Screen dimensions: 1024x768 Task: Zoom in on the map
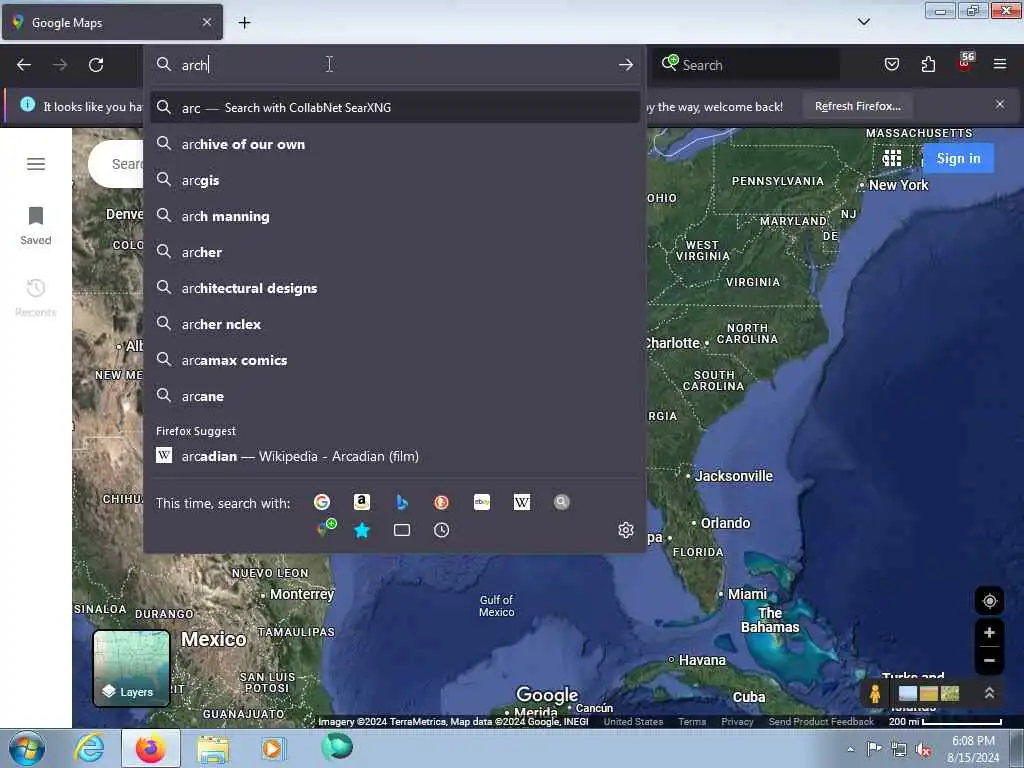coord(989,632)
